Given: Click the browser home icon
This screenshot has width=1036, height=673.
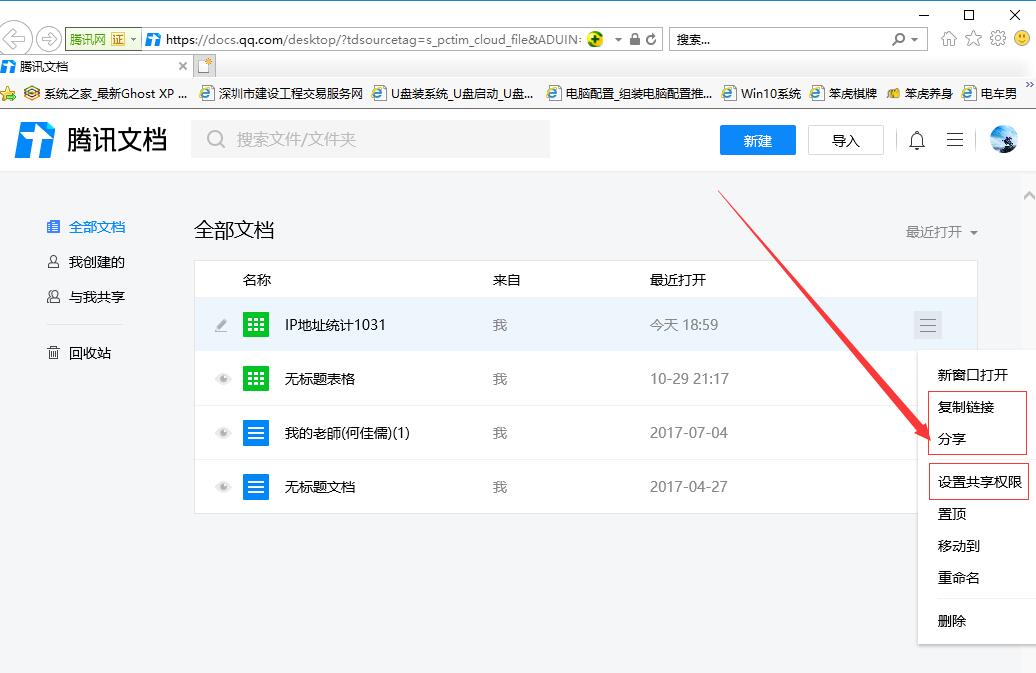Looking at the screenshot, I should pos(949,39).
